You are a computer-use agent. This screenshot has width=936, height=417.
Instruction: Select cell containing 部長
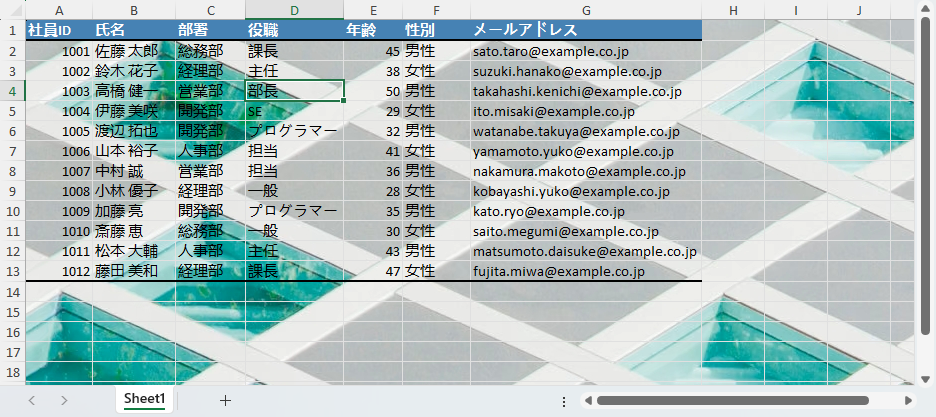(x=294, y=91)
